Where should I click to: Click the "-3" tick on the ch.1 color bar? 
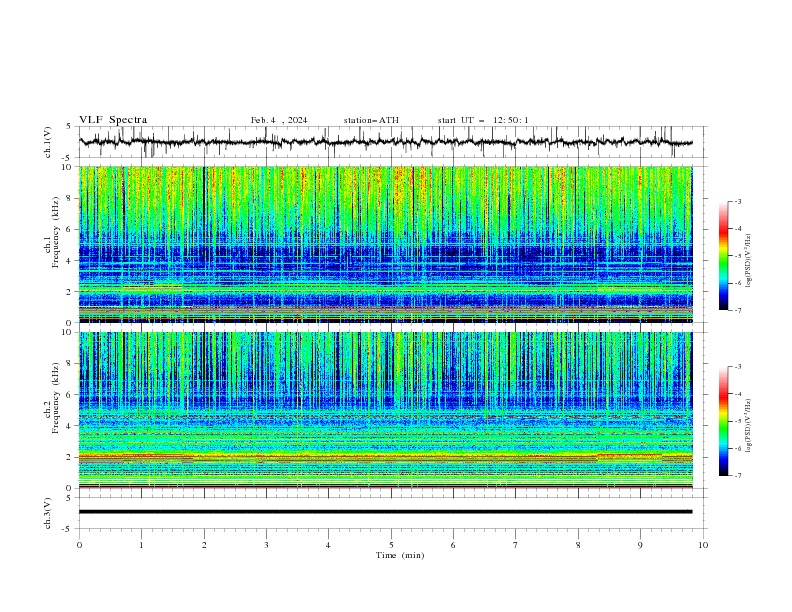click(x=738, y=201)
